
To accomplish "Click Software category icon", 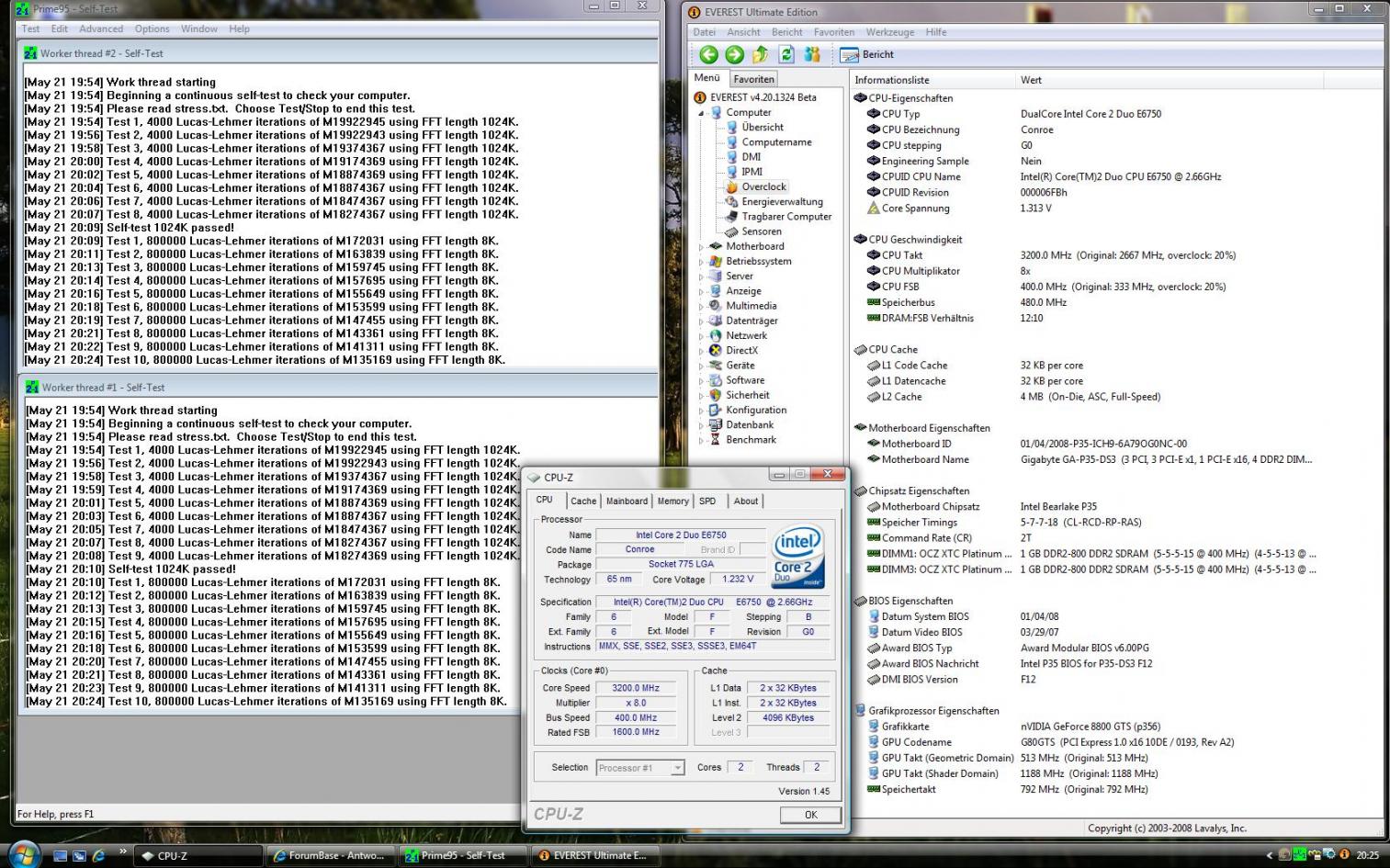I will (x=716, y=380).
